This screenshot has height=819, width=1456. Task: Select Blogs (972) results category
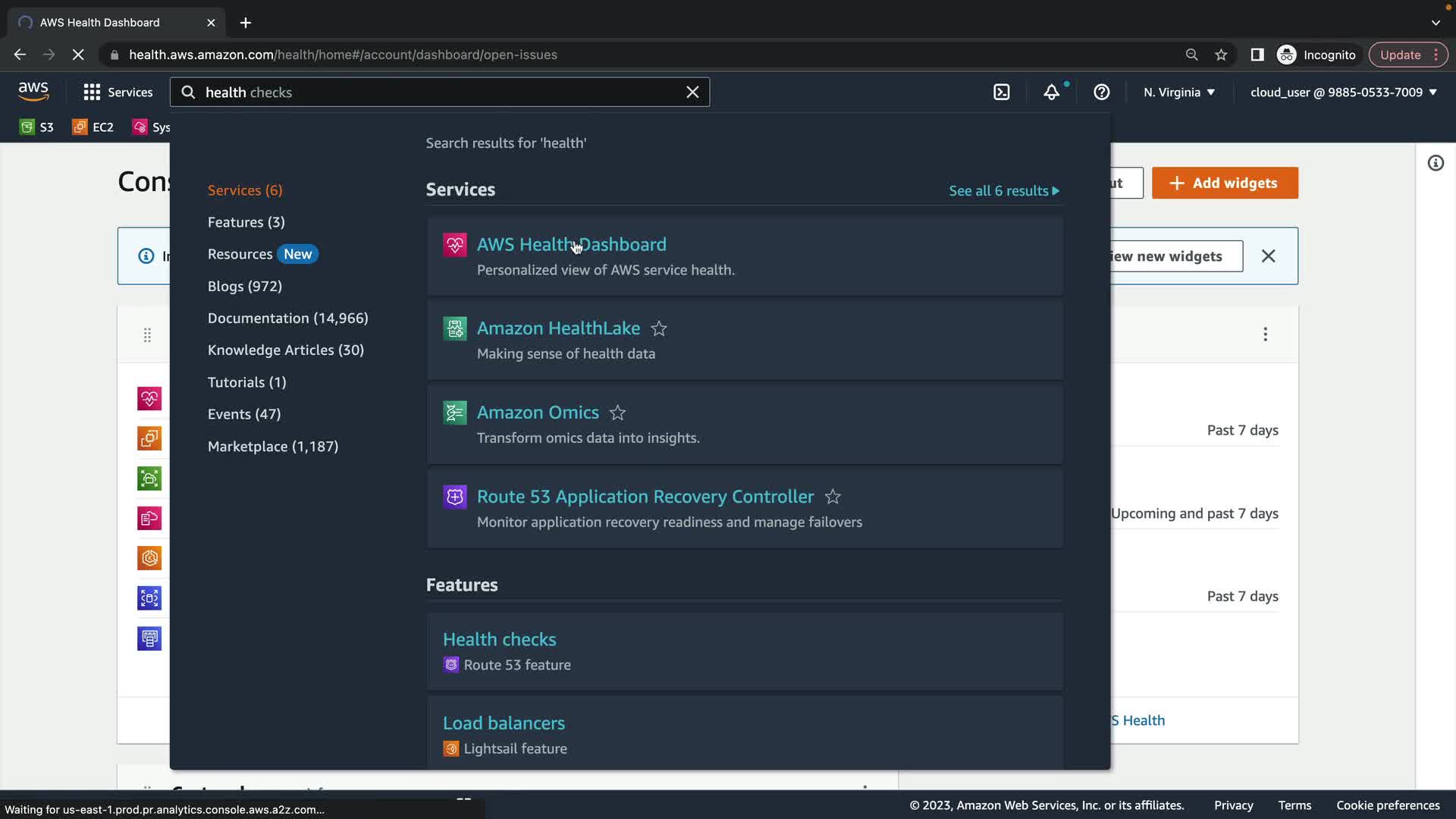click(x=244, y=287)
